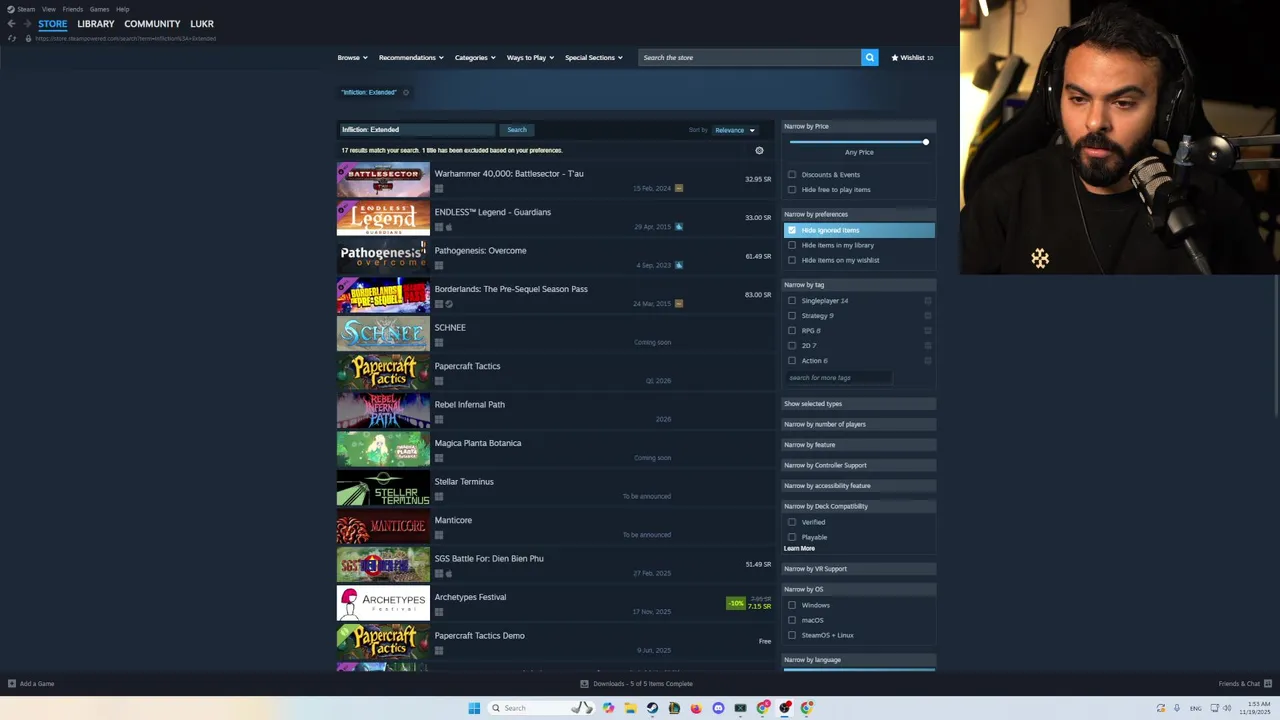Open the Special Sections dropdown
This screenshot has height=720, width=1280.
tap(594, 57)
